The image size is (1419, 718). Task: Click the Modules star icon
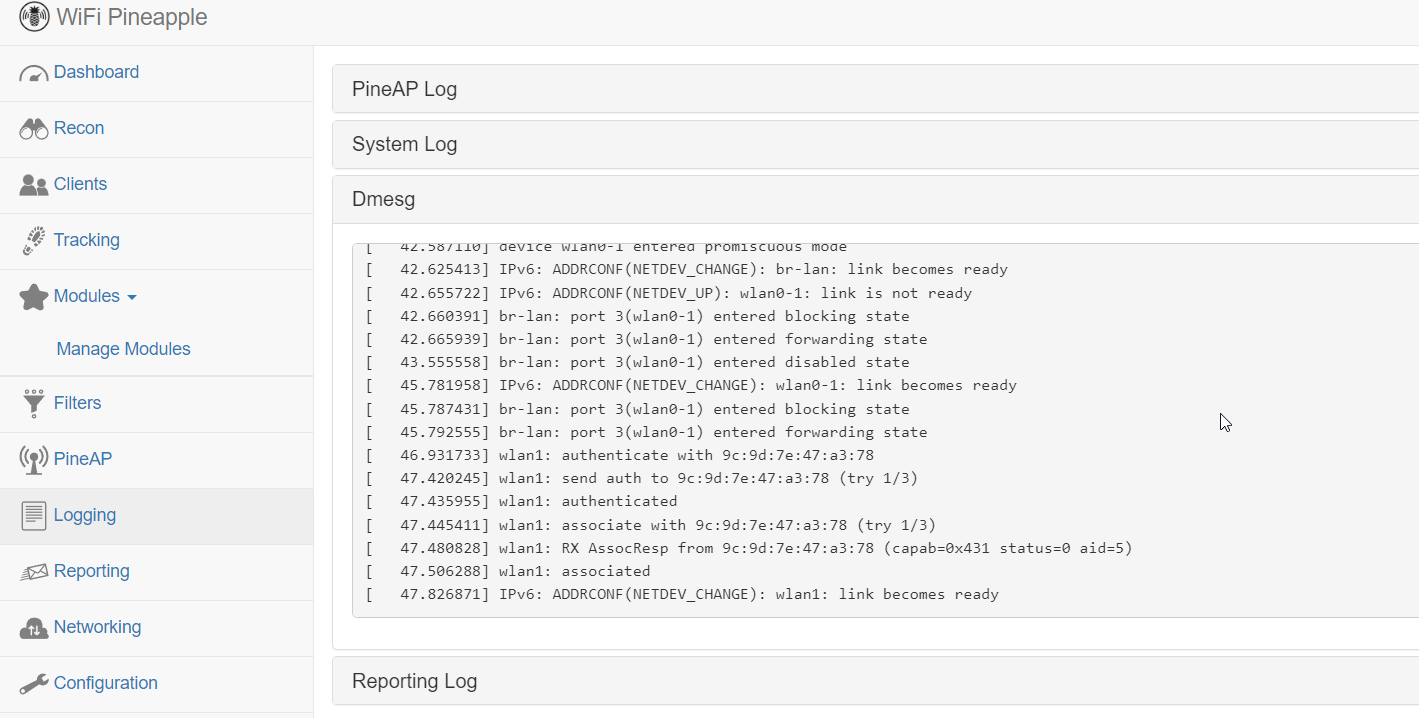click(x=34, y=296)
